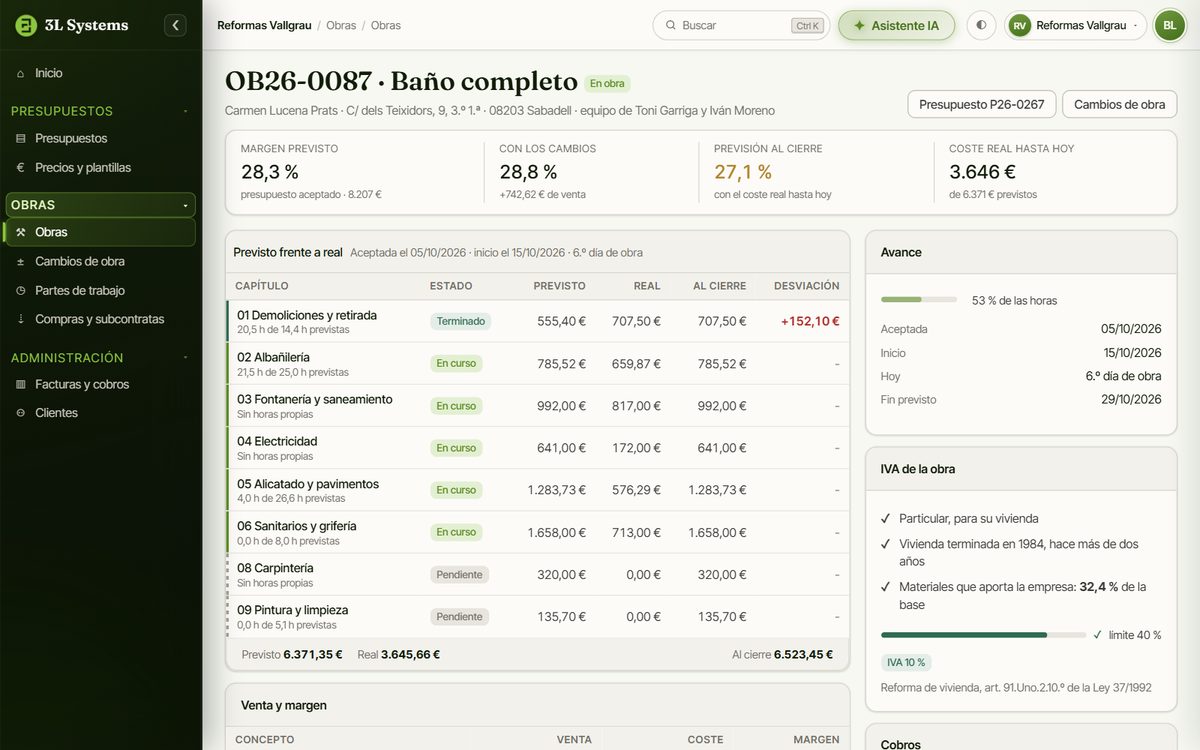1200x750 pixels.
Task: Open the Reformas Vallgrau company dropdown
Action: click(x=1075, y=25)
